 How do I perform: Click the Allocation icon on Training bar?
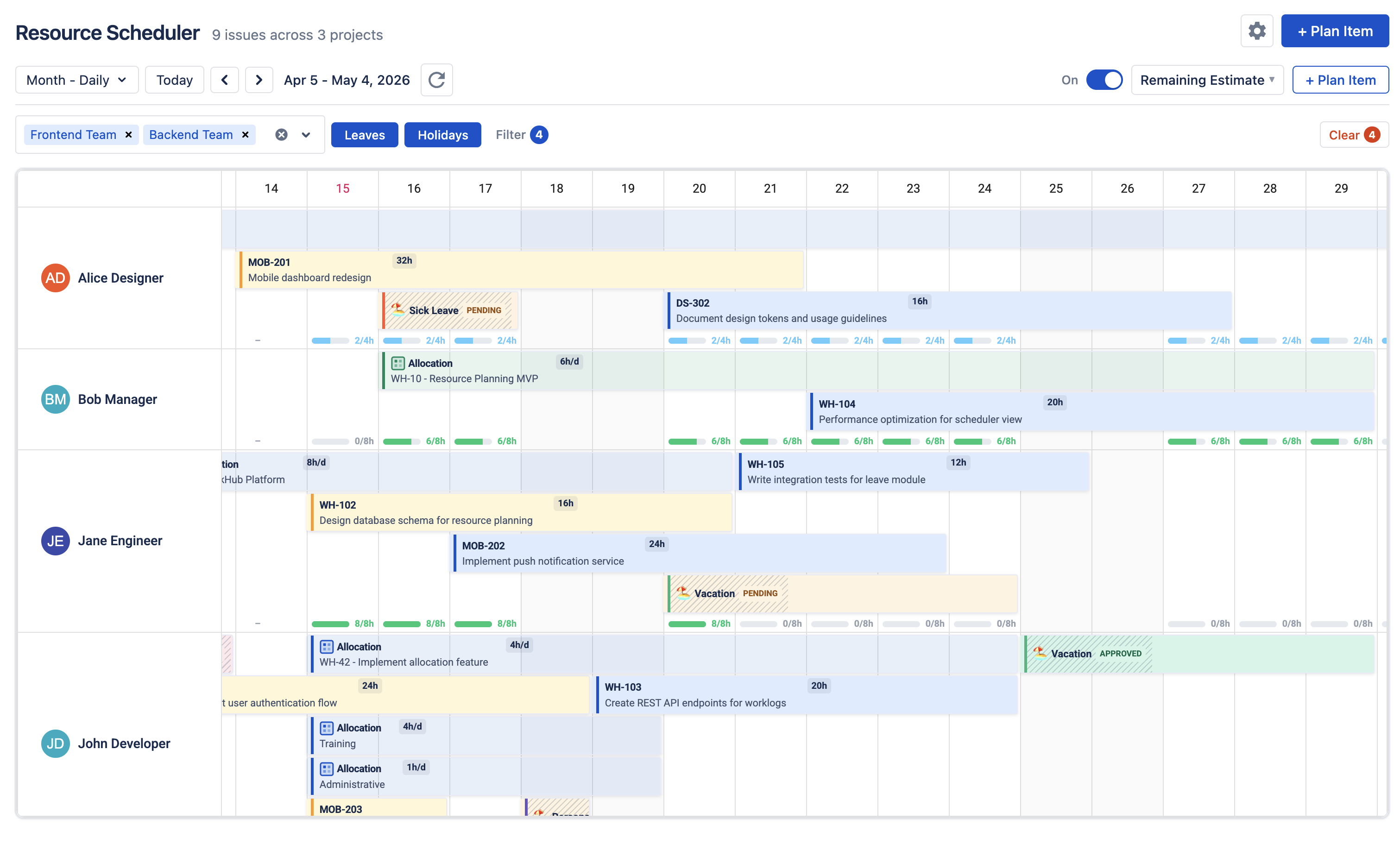[326, 728]
